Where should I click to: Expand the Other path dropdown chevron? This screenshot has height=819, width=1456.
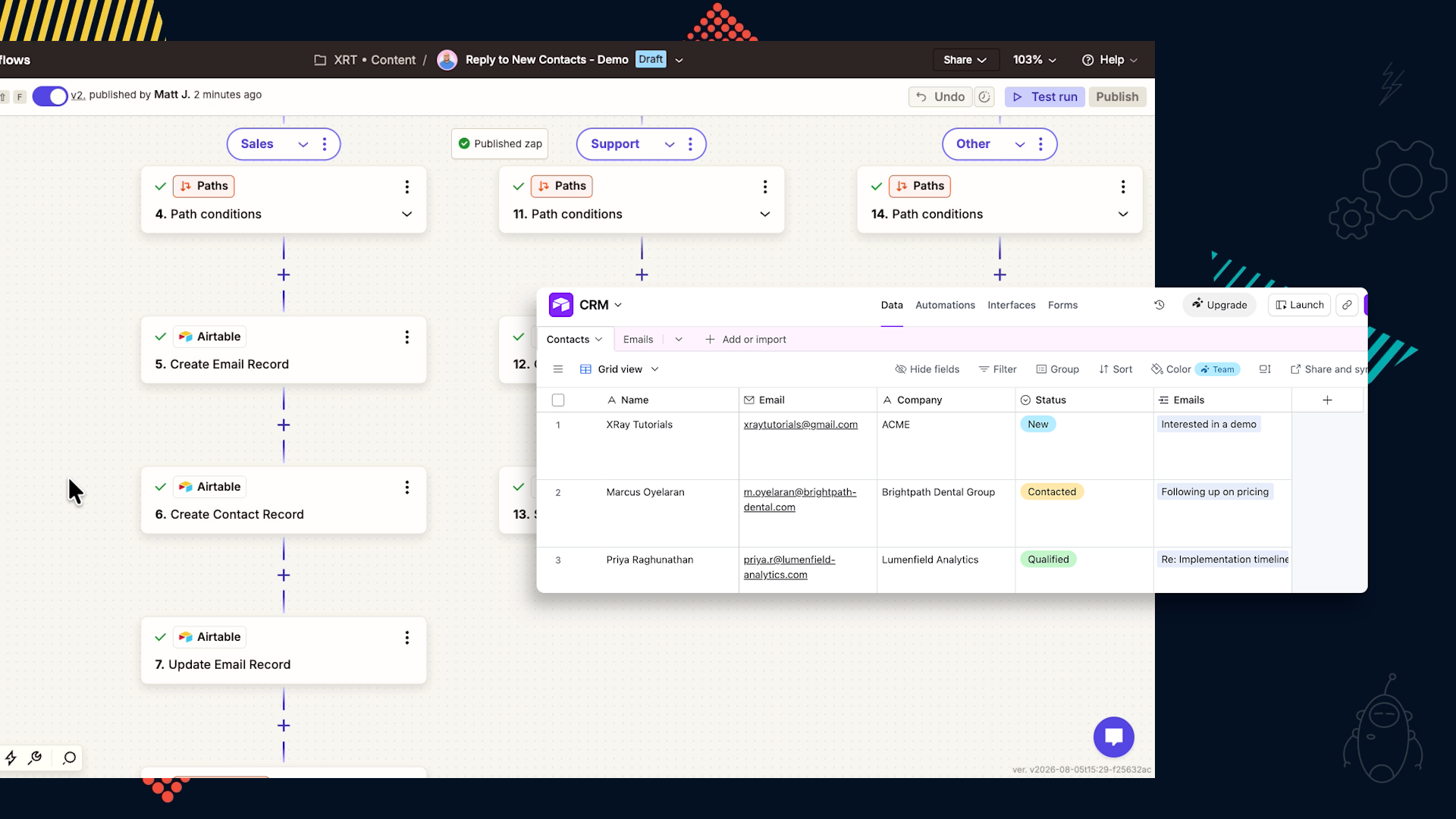[x=1020, y=144]
